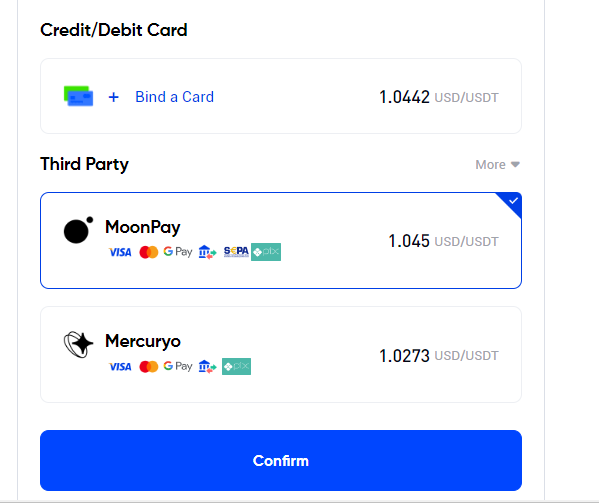Click the SEPA icon under MoonPay
599x503 pixels.
coord(236,251)
